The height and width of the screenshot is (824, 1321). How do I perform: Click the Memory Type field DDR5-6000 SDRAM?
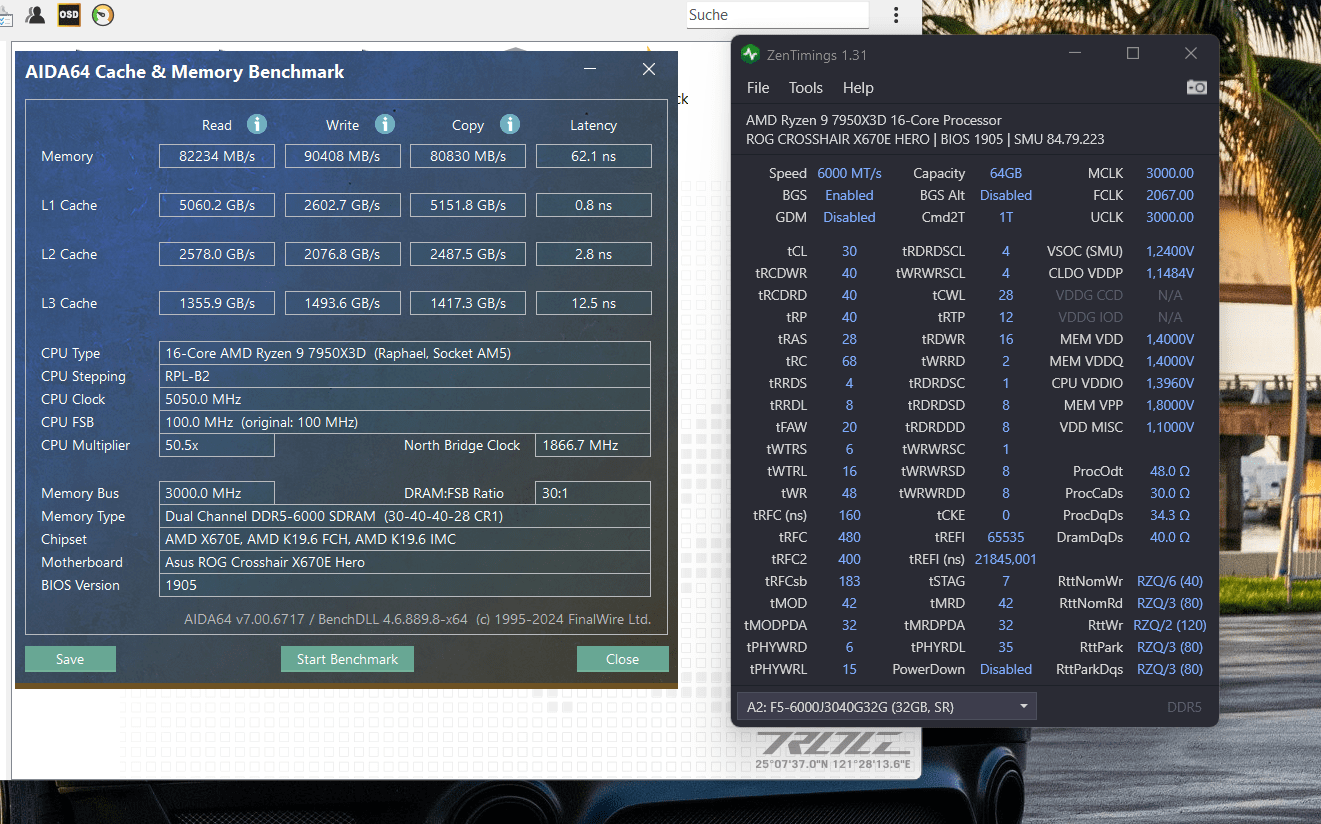pos(405,516)
